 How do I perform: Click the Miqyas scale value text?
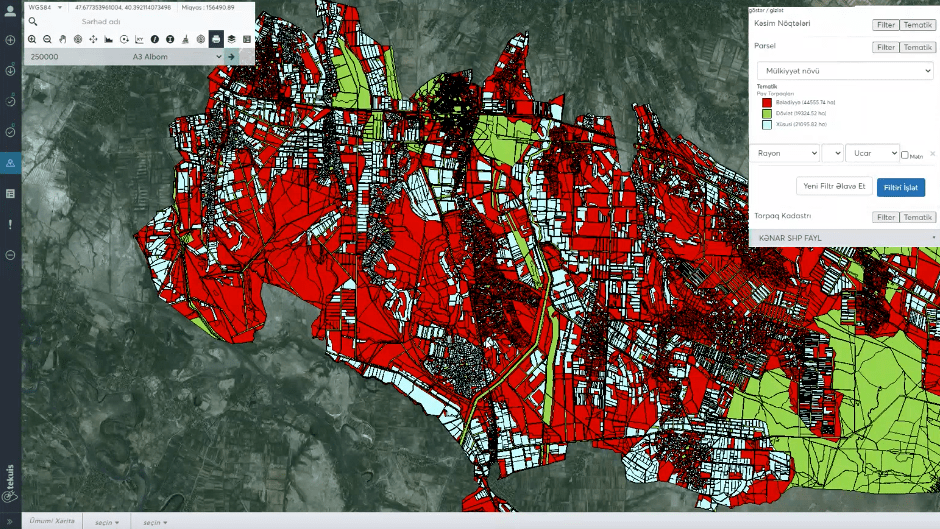208,8
